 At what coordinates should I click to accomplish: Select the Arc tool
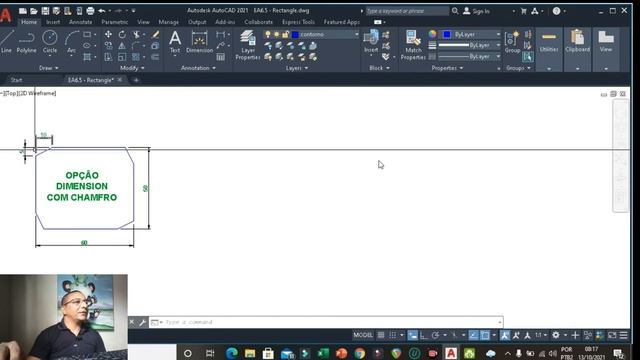[x=71, y=42]
